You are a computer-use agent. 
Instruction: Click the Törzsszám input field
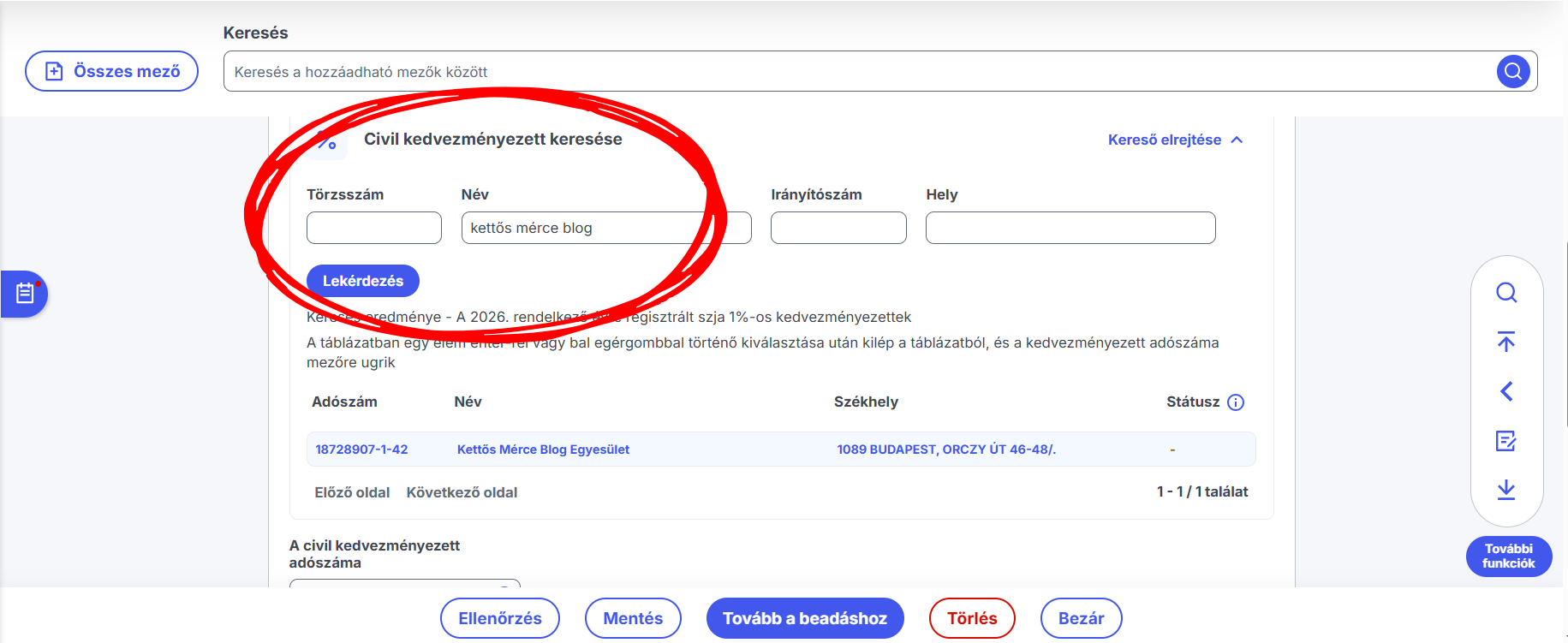tap(374, 228)
